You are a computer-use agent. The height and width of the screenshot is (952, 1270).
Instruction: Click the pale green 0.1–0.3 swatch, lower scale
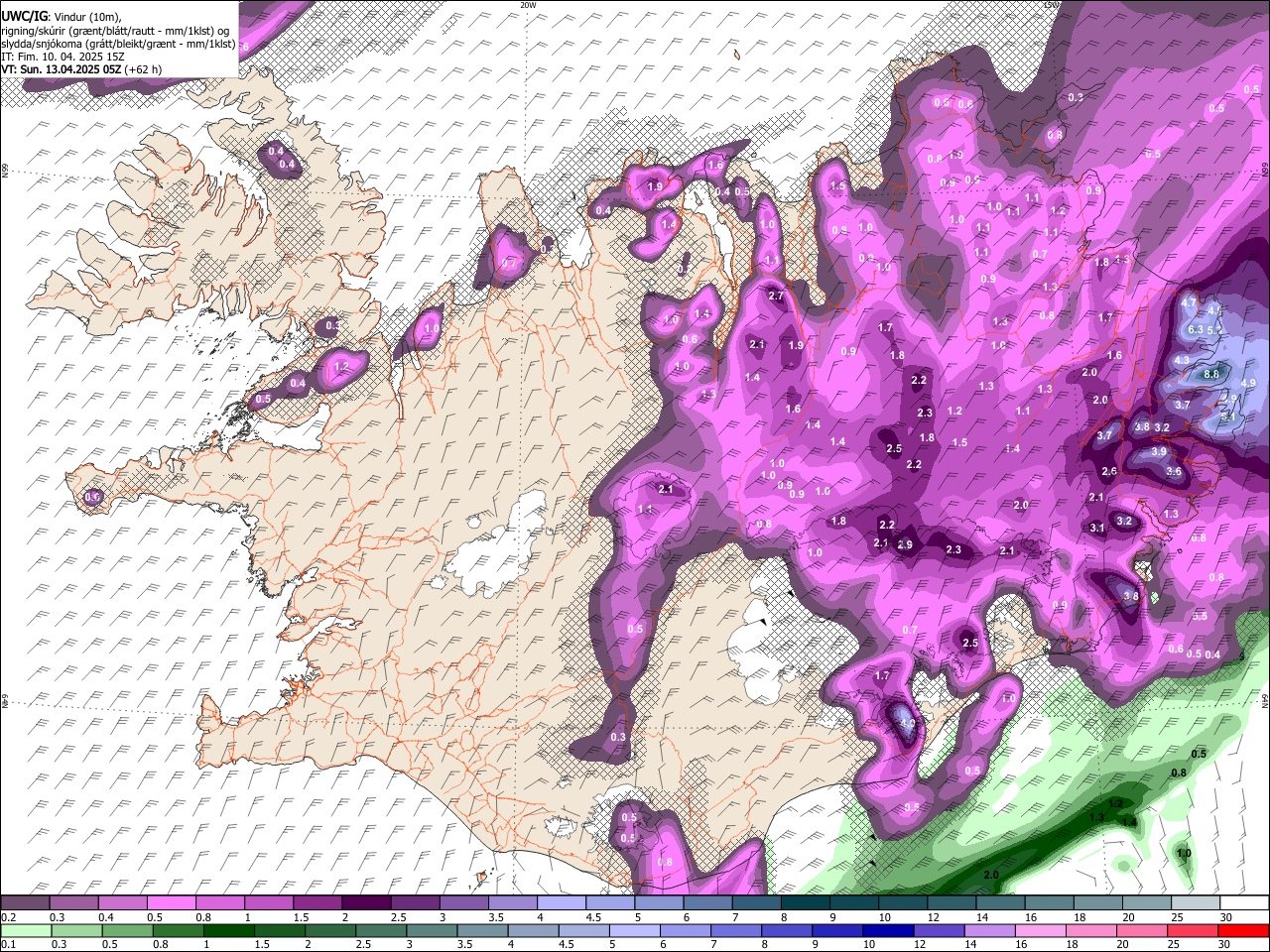coord(26,931)
